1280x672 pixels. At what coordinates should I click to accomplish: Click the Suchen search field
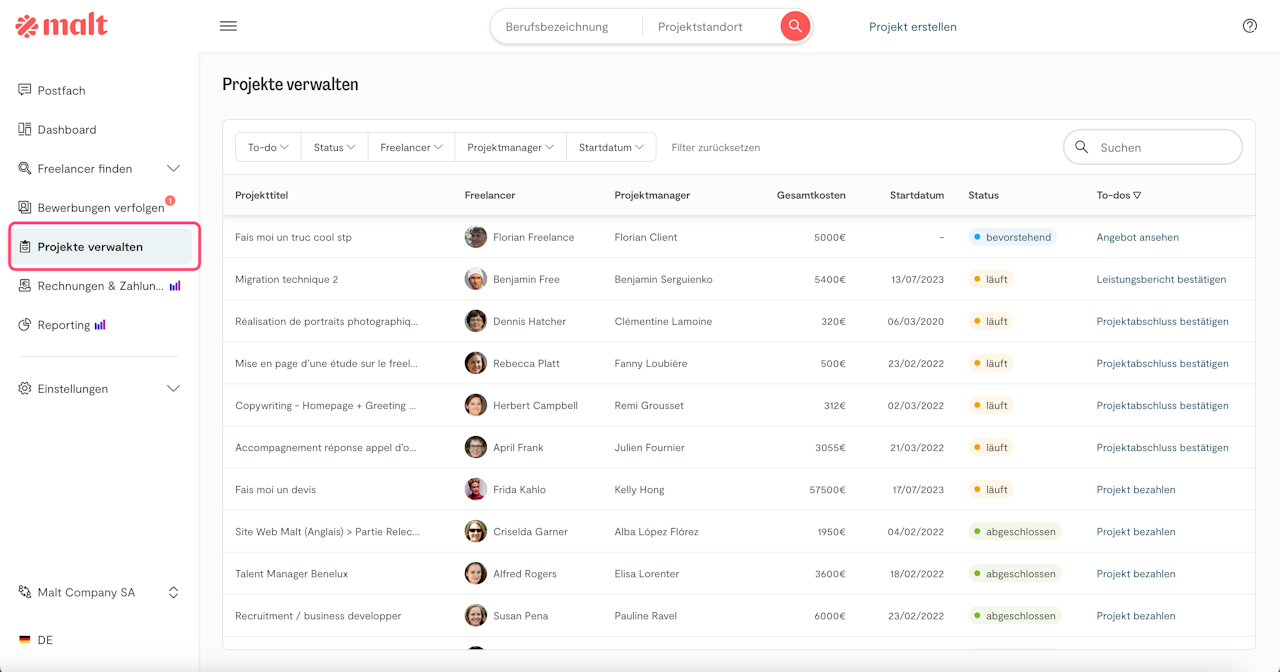pyautogui.click(x=1160, y=147)
